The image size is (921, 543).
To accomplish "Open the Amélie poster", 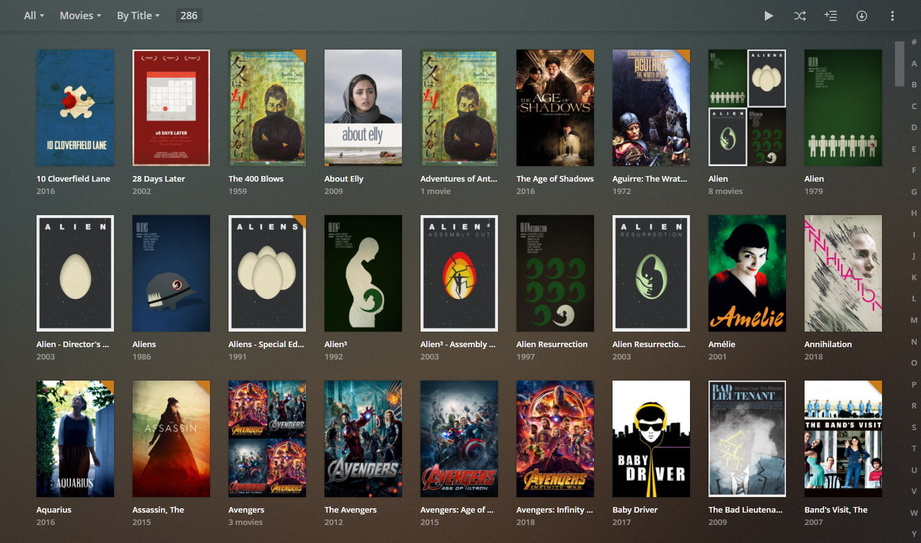I will click(x=747, y=273).
